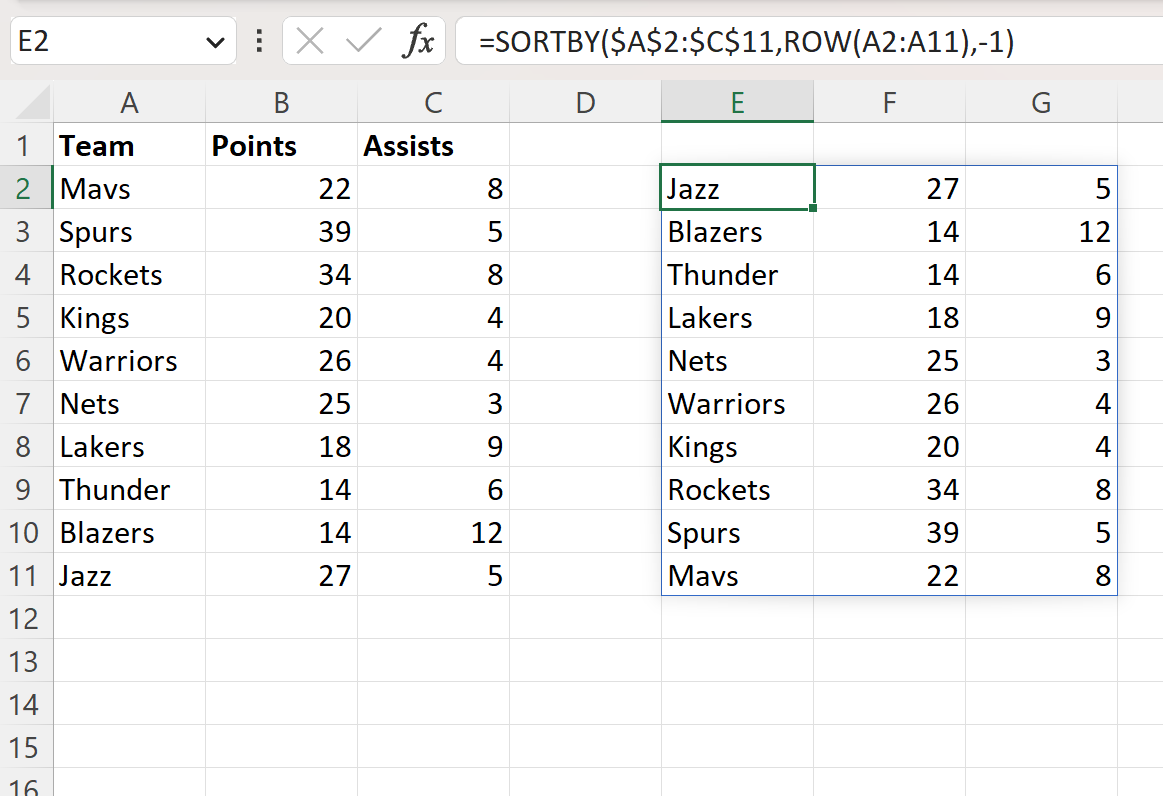
Task: Click into the SORTBY formula bar
Action: tap(808, 41)
